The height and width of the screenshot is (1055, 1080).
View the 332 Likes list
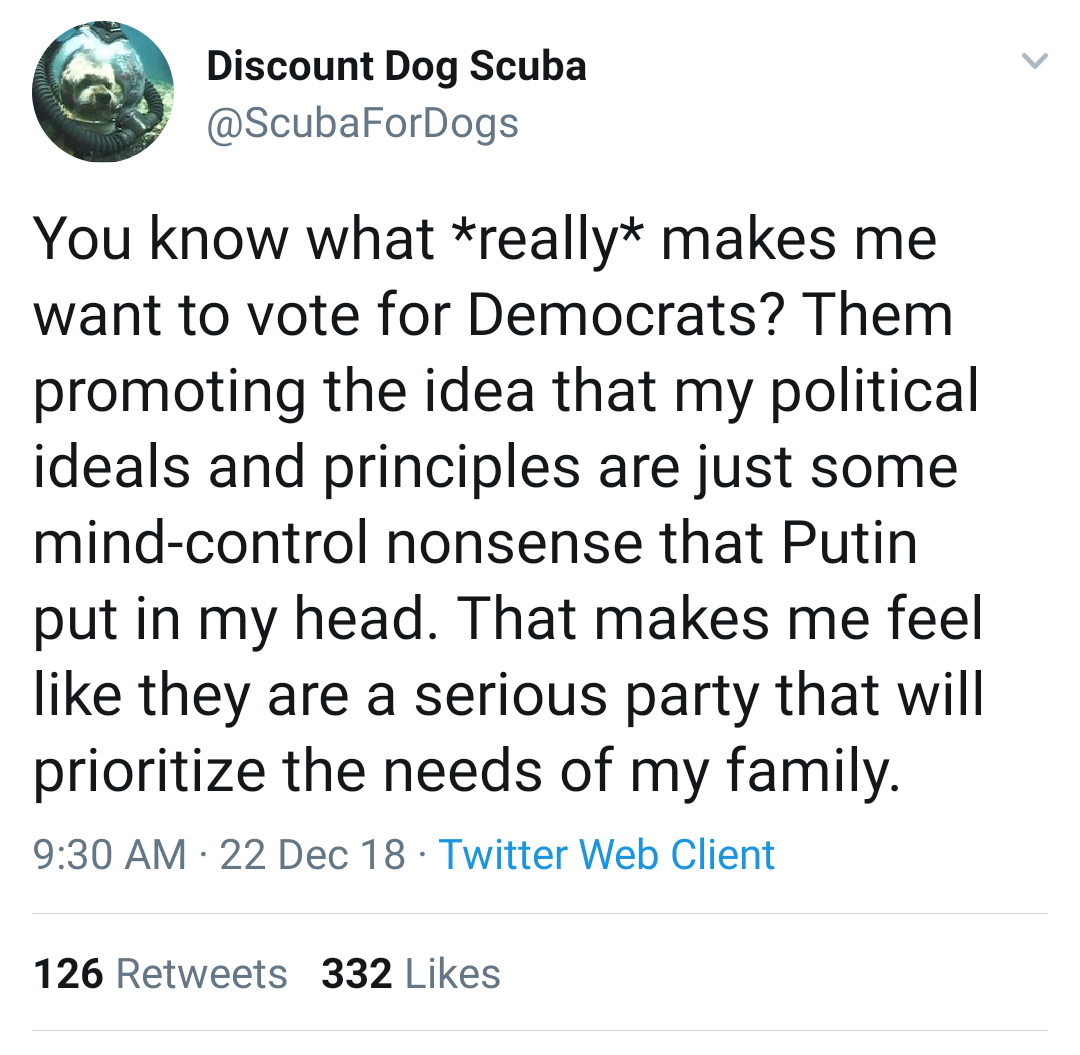tap(411, 974)
